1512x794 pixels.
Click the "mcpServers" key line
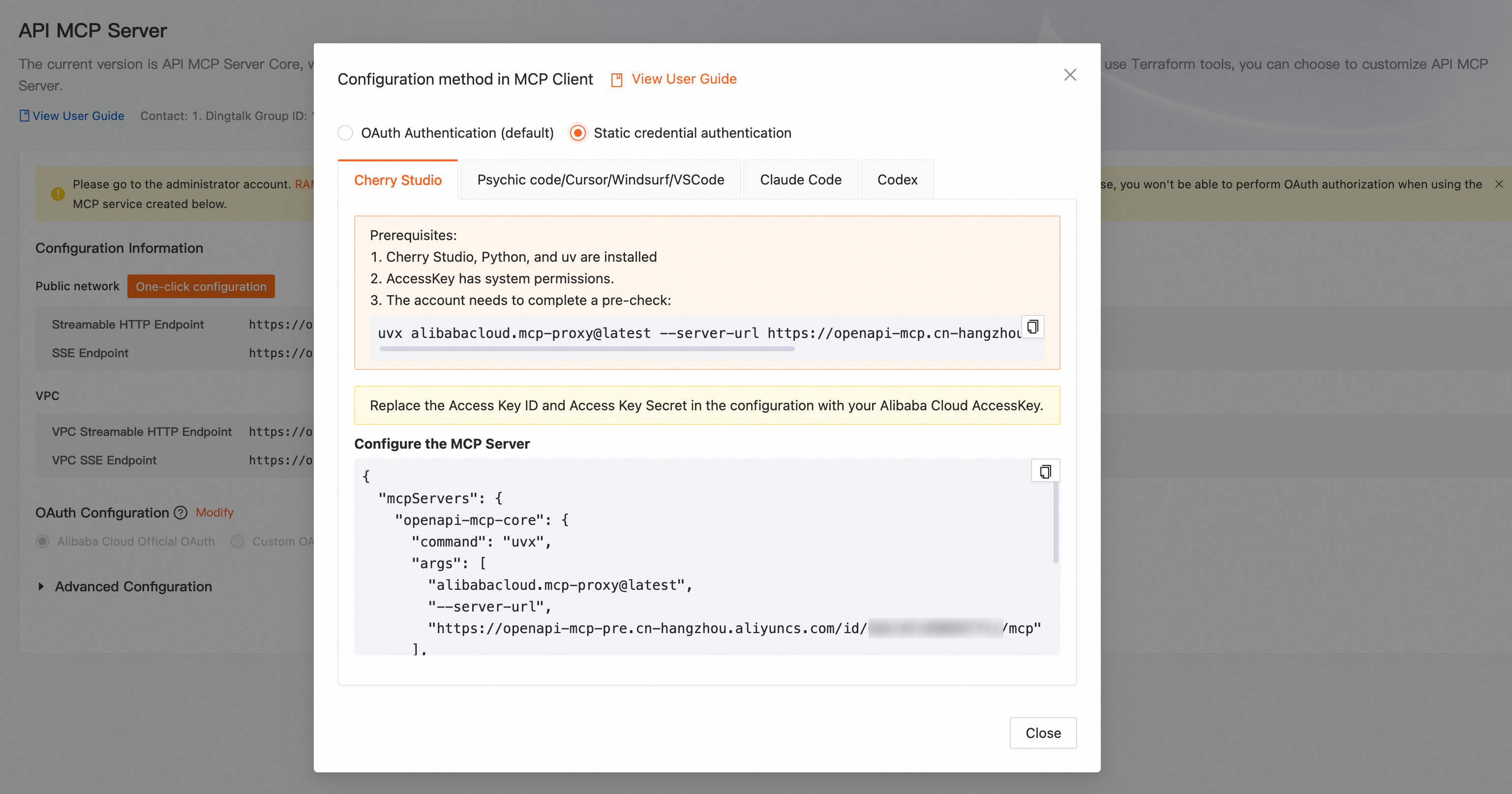click(x=441, y=498)
